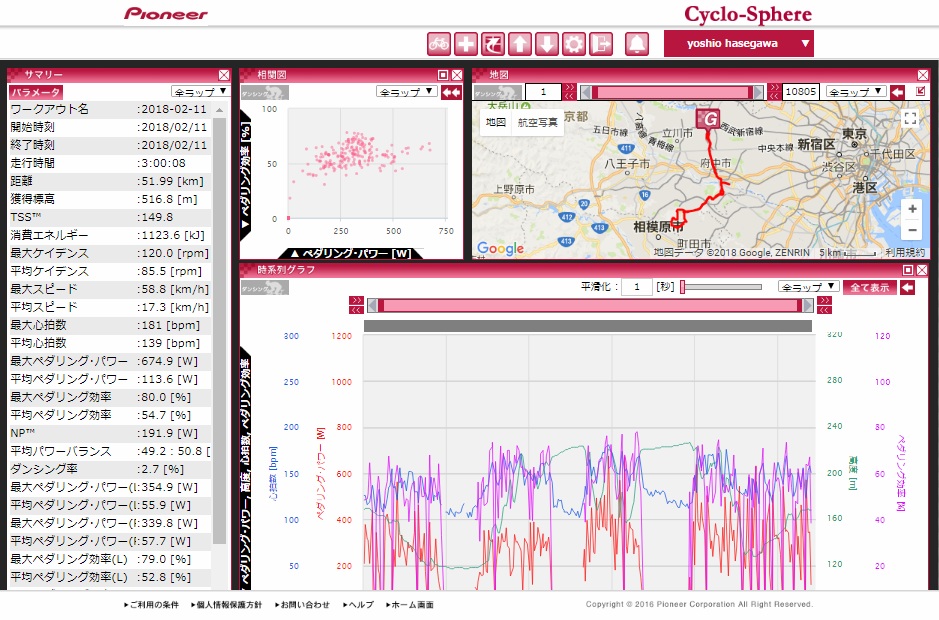Screen dimensions: 939x620
Task: Open notifications bell icon
Action: tap(637, 44)
